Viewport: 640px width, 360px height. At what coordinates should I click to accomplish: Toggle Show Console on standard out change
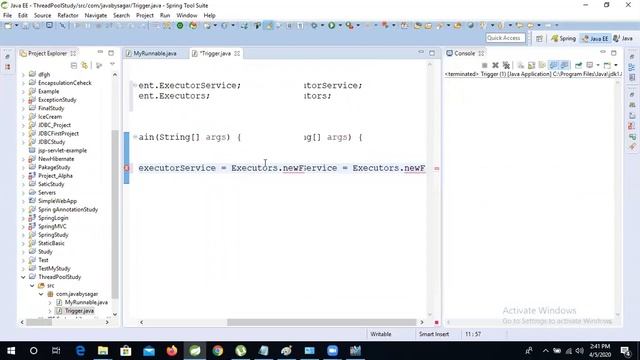[553, 65]
